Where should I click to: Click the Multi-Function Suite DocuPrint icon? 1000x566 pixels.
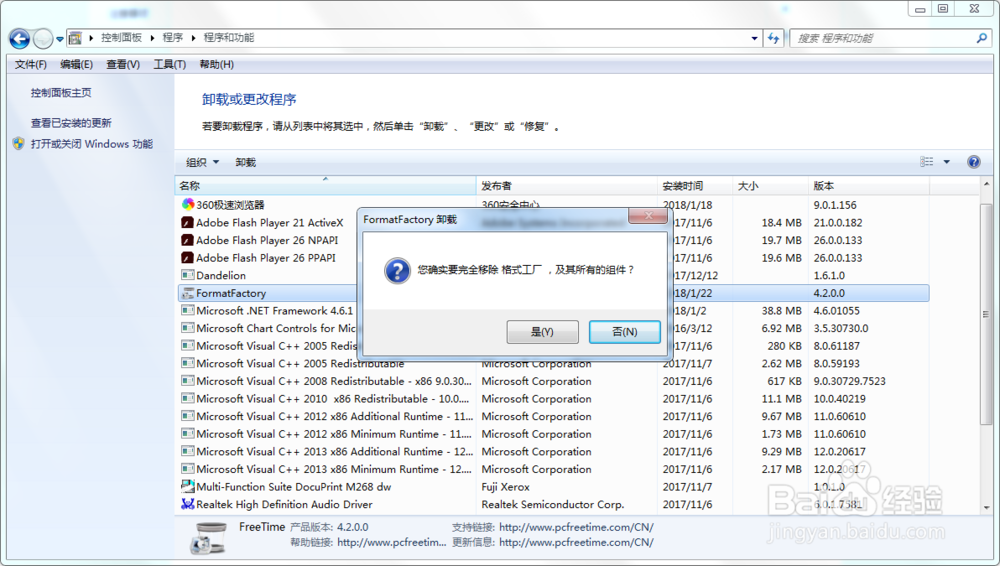(188, 486)
